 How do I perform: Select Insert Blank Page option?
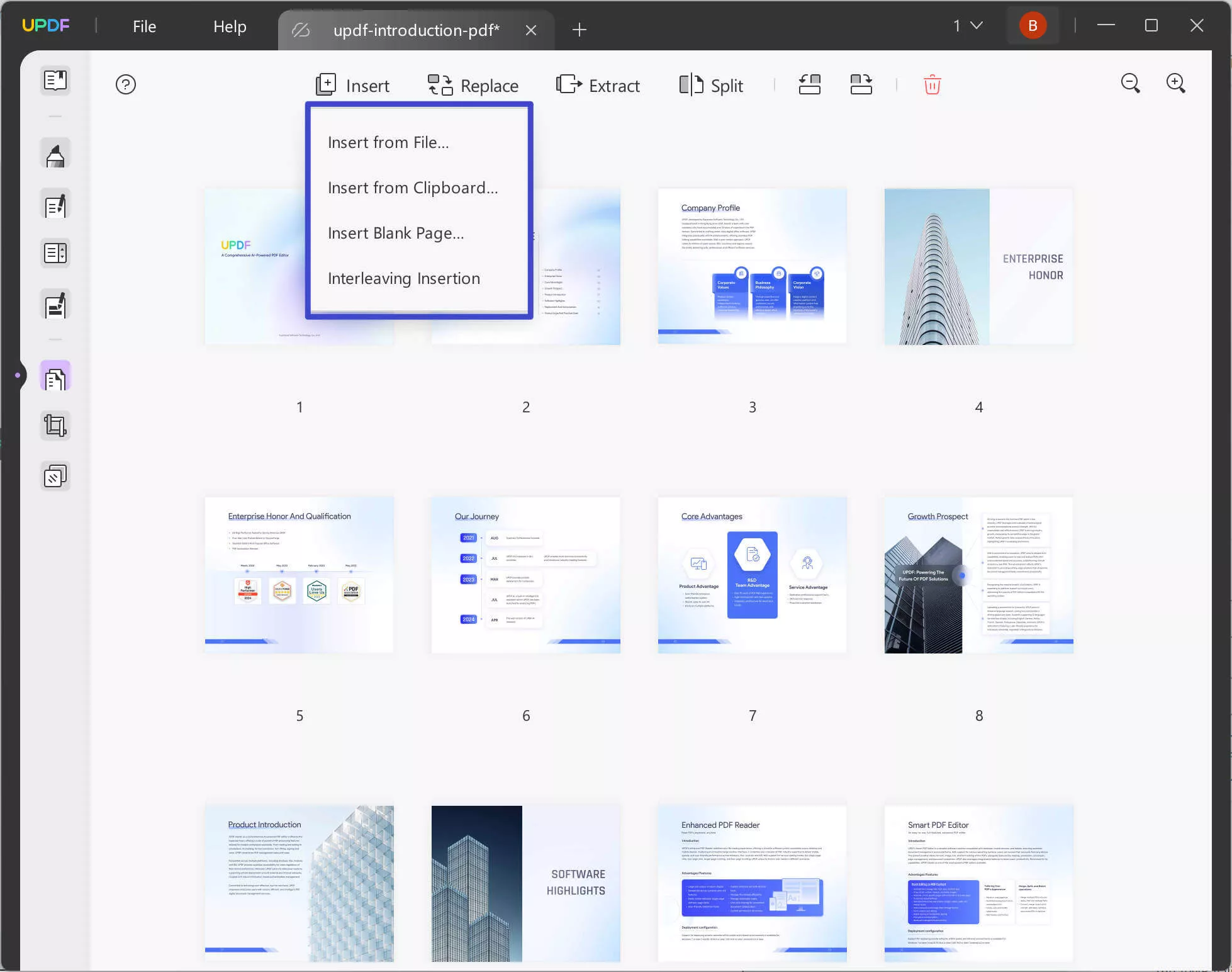tap(396, 232)
